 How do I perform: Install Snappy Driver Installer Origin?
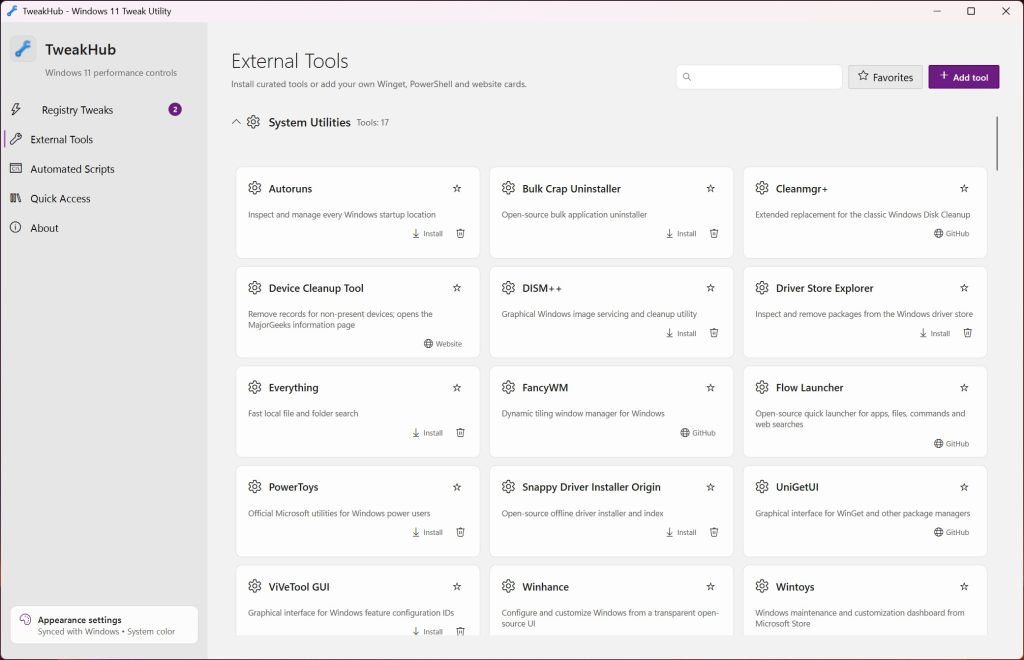coord(681,532)
